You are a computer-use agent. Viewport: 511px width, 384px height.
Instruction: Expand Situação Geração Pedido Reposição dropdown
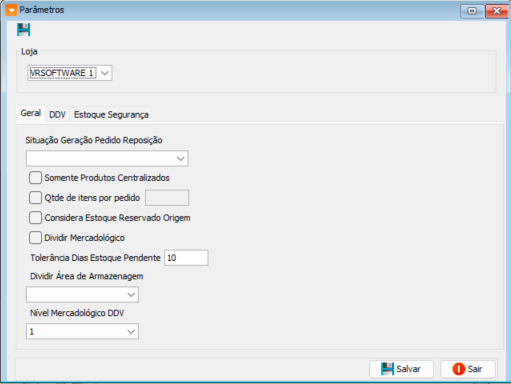click(107, 158)
